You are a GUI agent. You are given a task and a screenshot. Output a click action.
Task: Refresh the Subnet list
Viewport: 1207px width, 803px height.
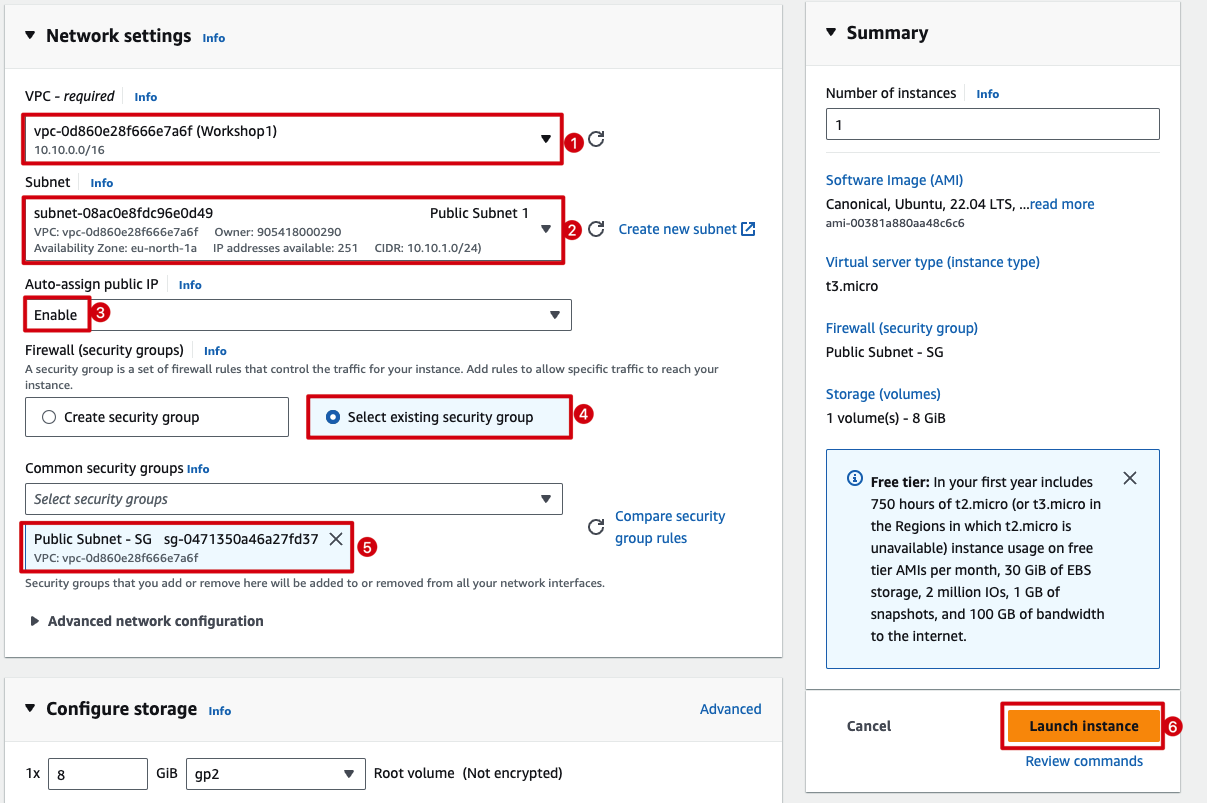tap(596, 229)
